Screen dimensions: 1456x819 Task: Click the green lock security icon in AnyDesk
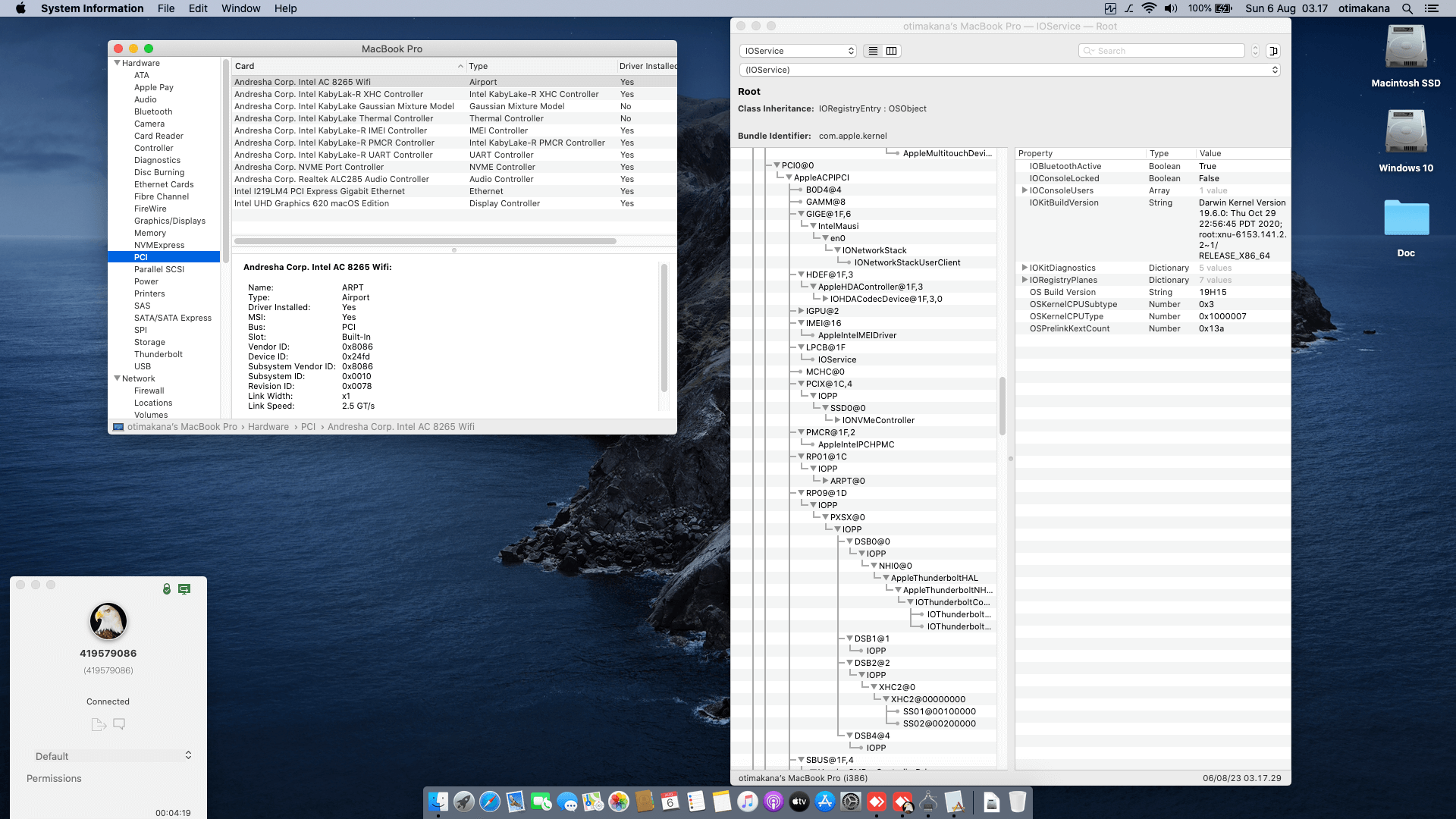[x=167, y=588]
